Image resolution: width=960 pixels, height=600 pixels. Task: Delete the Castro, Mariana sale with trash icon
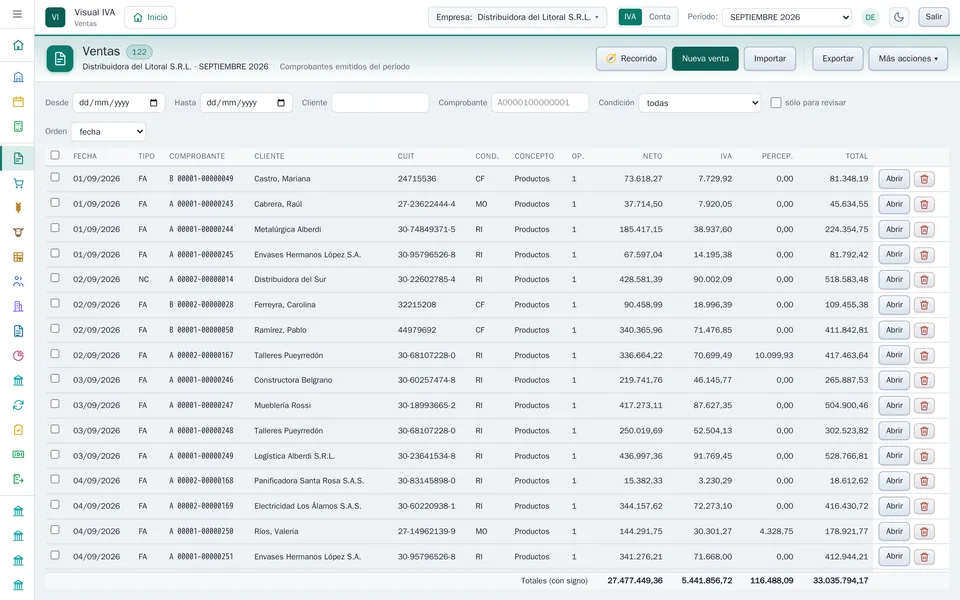924,179
